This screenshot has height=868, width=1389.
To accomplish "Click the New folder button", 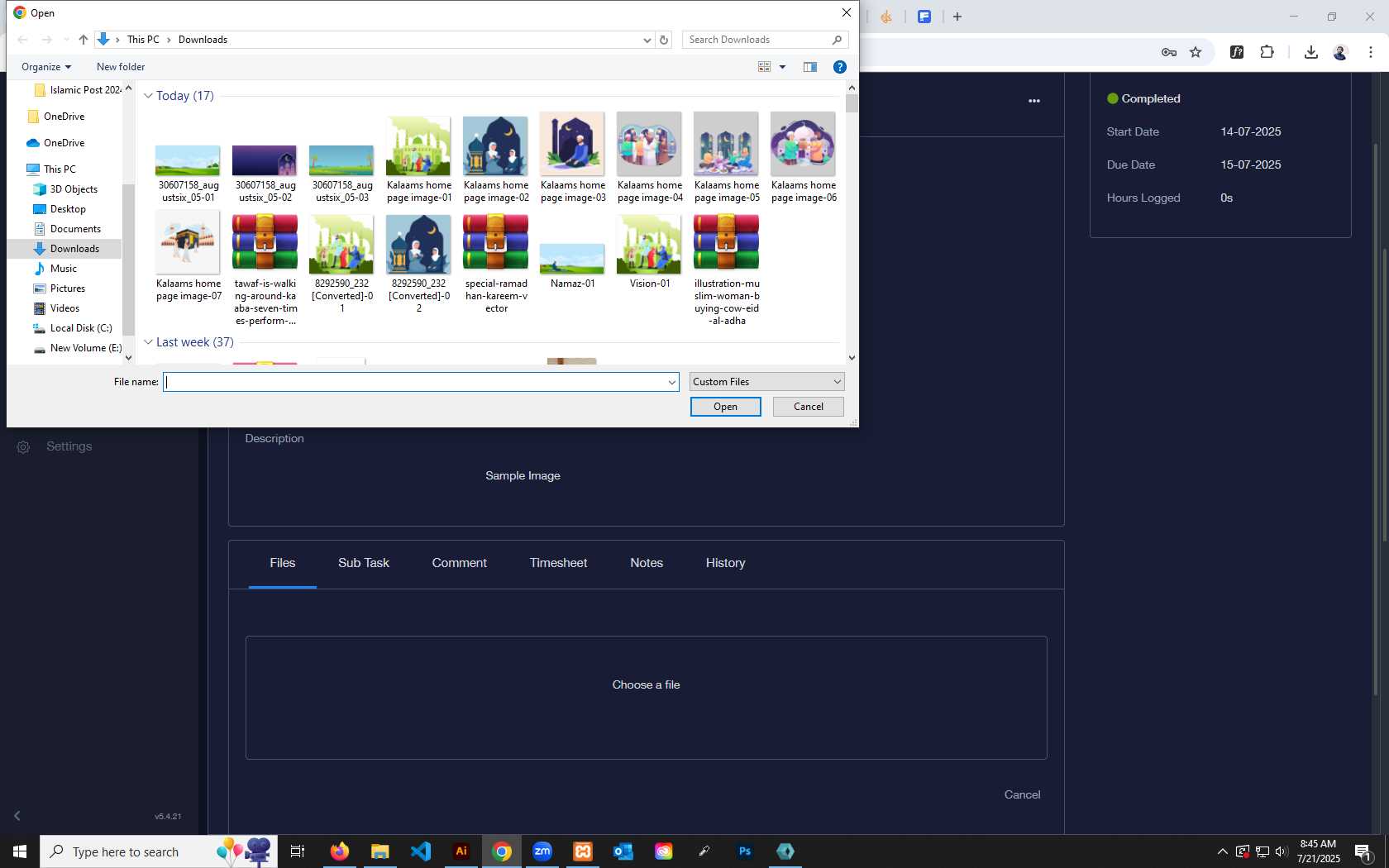I will (x=121, y=67).
